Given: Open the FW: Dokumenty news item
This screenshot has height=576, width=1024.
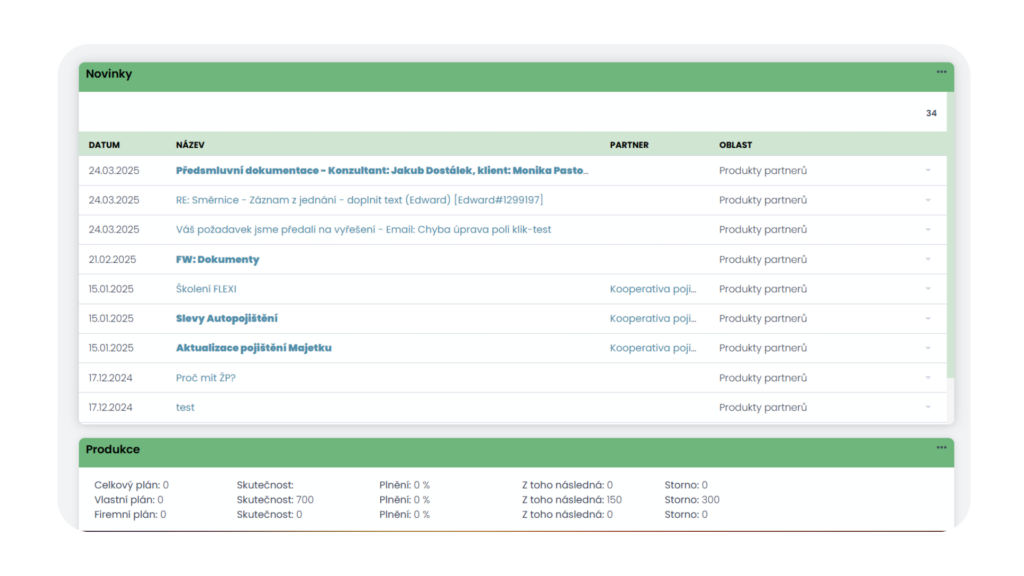Looking at the screenshot, I should tap(217, 260).
